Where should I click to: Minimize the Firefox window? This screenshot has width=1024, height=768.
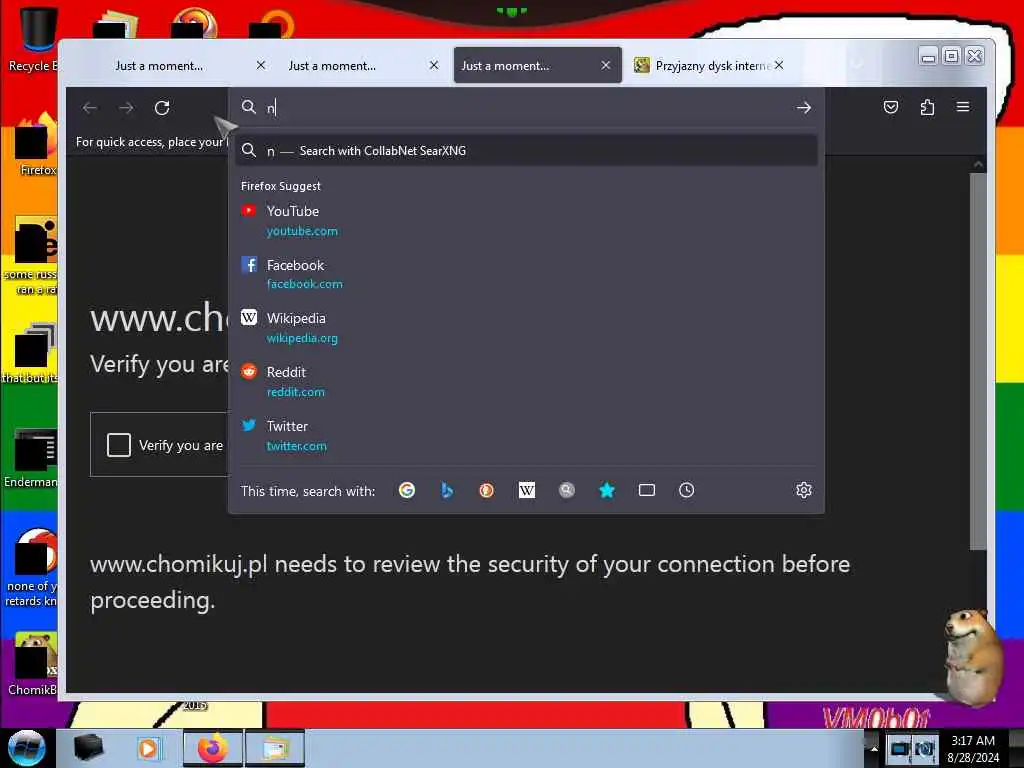(928, 56)
